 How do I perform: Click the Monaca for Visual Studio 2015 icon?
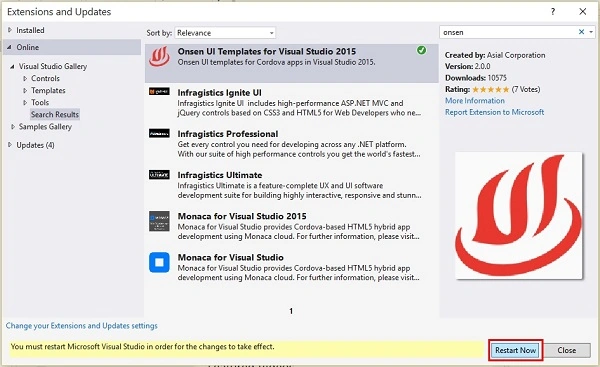click(x=159, y=221)
